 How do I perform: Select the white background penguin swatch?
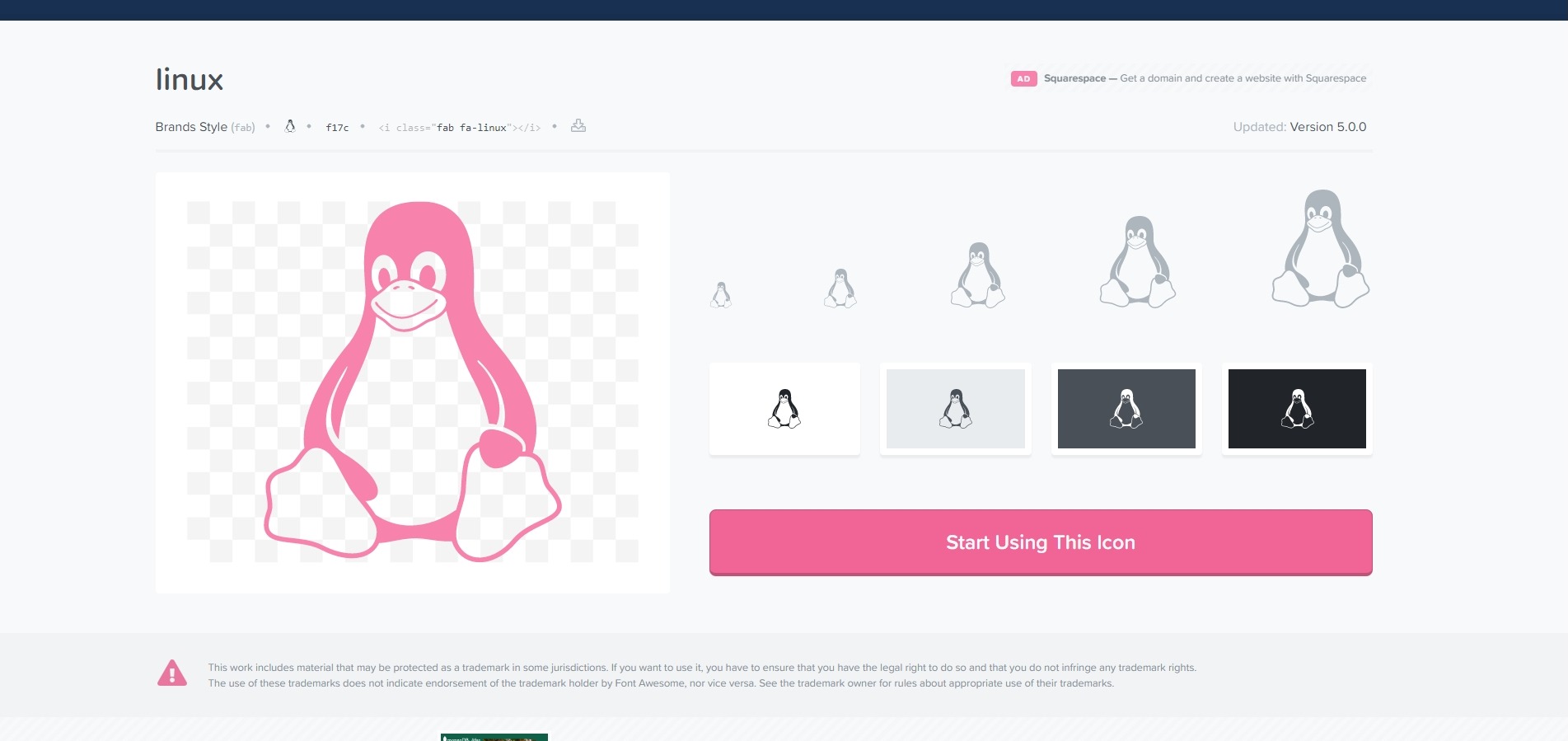(x=784, y=409)
